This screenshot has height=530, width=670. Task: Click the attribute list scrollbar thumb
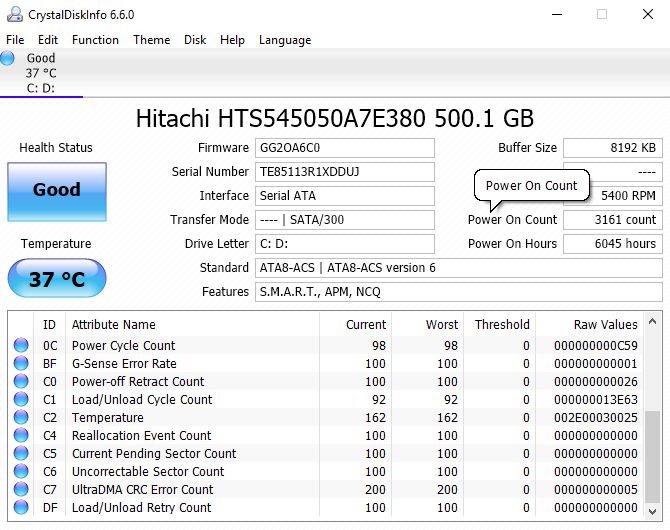coord(652,457)
